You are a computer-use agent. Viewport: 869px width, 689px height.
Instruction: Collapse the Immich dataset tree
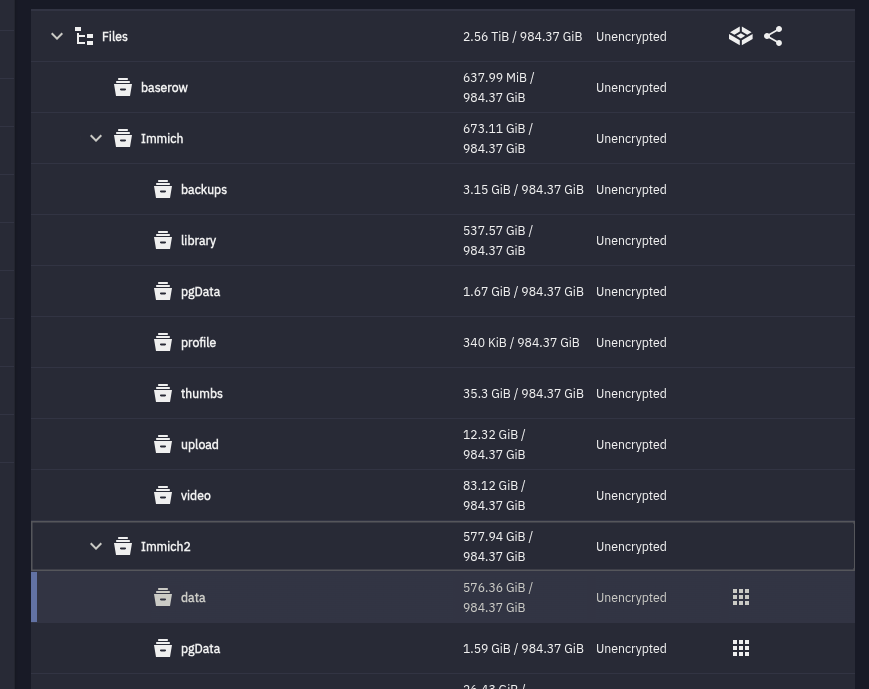96,139
